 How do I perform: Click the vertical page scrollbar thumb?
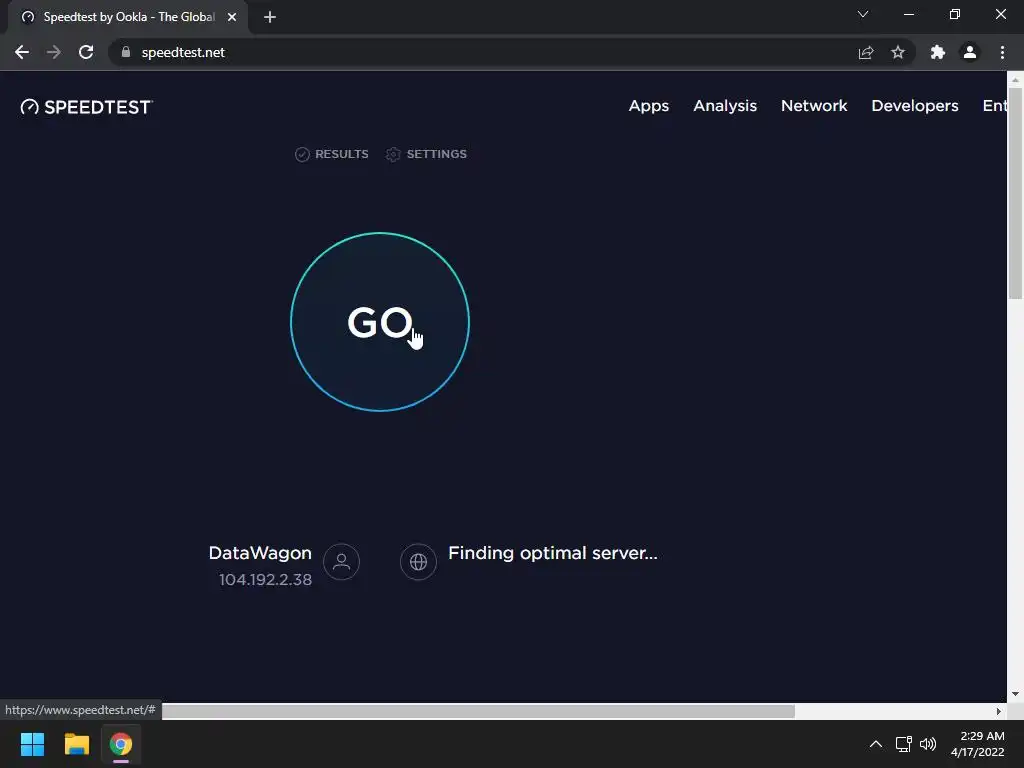tap(1016, 193)
